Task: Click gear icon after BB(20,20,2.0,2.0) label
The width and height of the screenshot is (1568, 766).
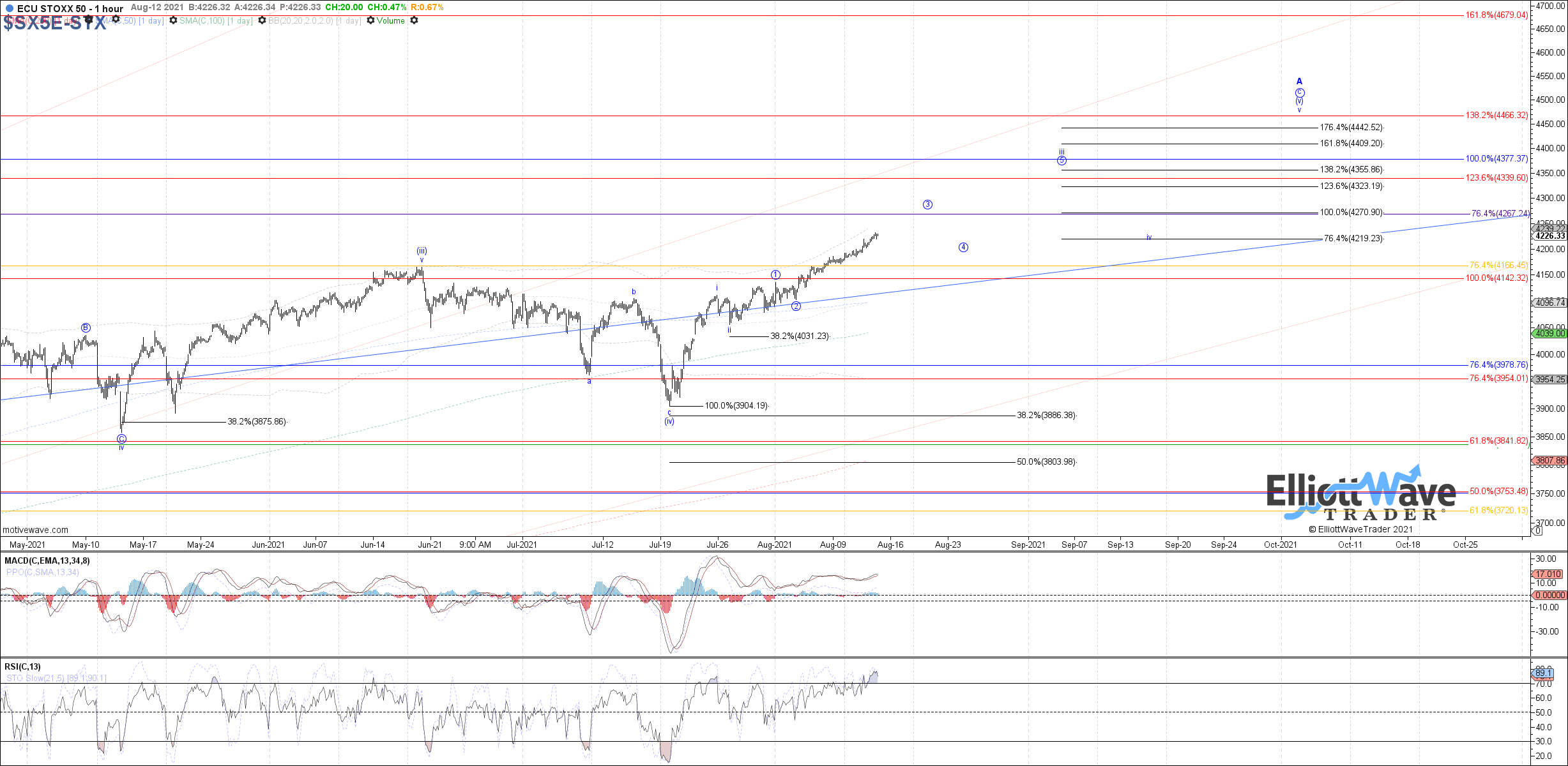Action: pyautogui.click(x=370, y=20)
